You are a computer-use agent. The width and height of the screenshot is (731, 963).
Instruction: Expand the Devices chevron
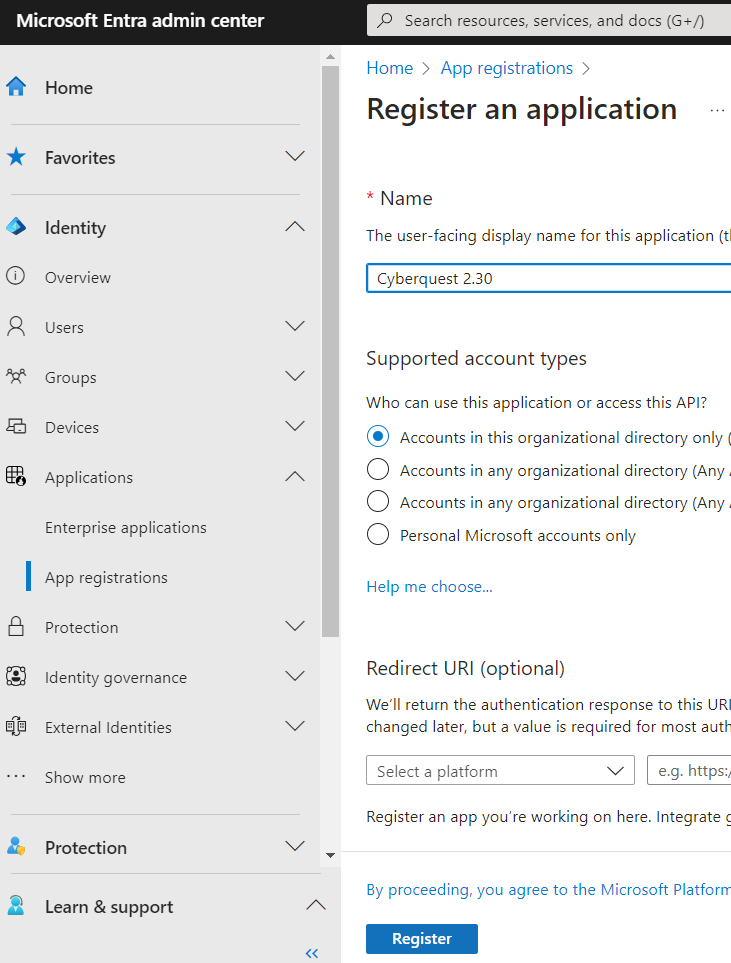(x=295, y=426)
